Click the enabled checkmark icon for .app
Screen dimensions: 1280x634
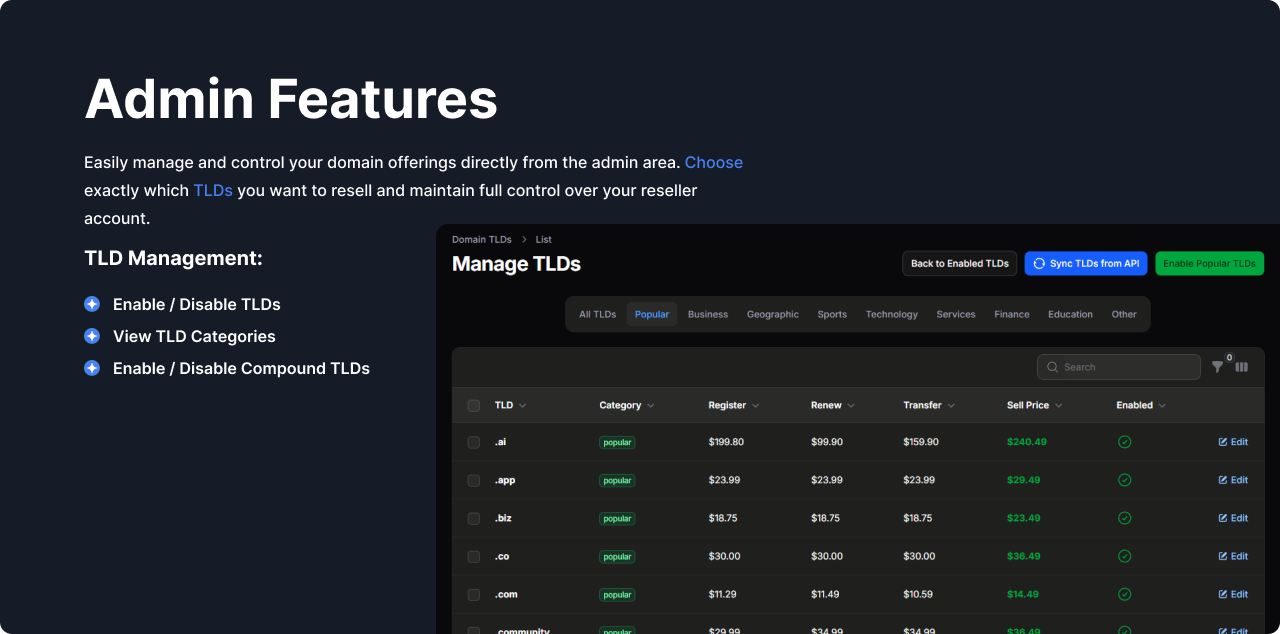1124,480
